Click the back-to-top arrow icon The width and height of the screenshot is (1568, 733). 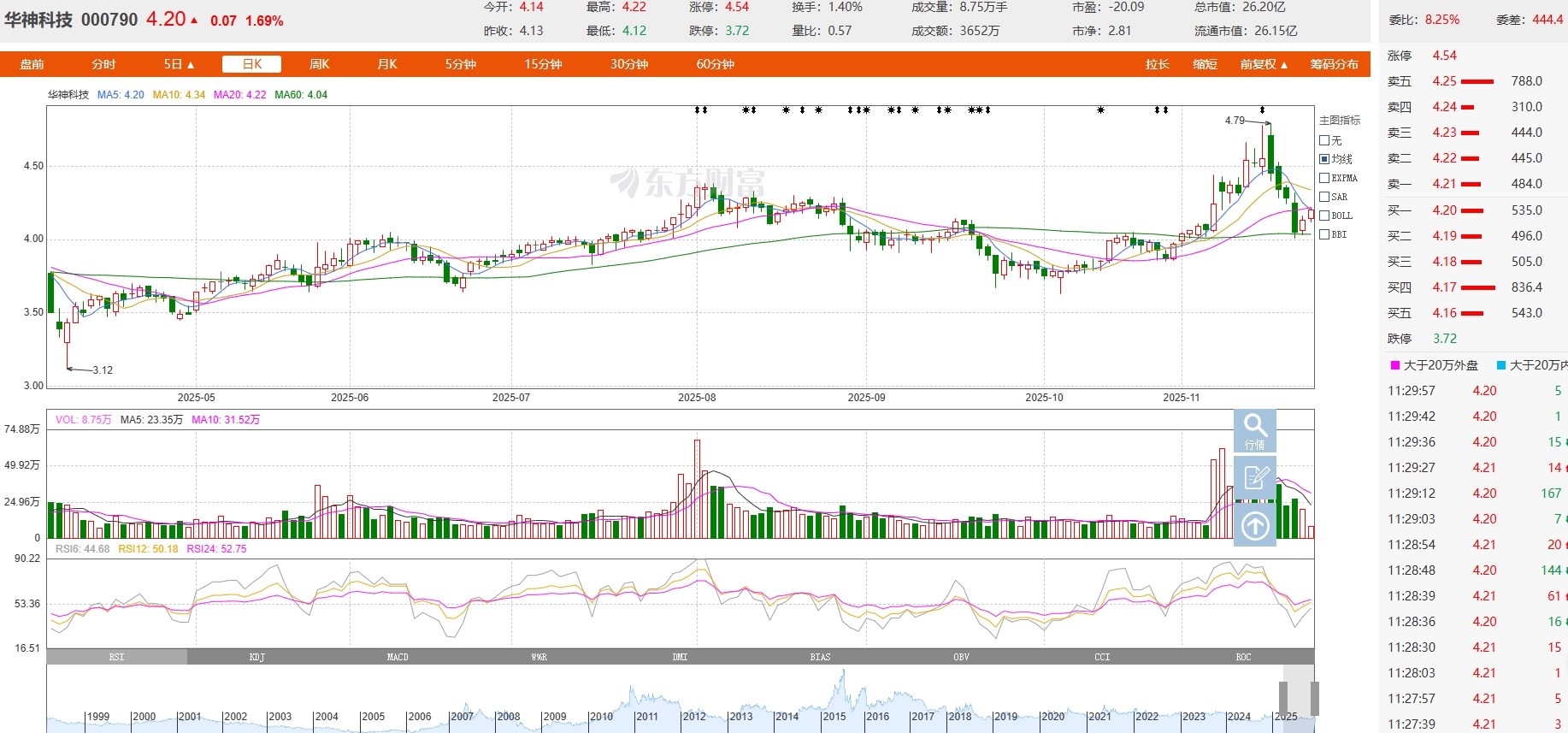pos(1255,525)
